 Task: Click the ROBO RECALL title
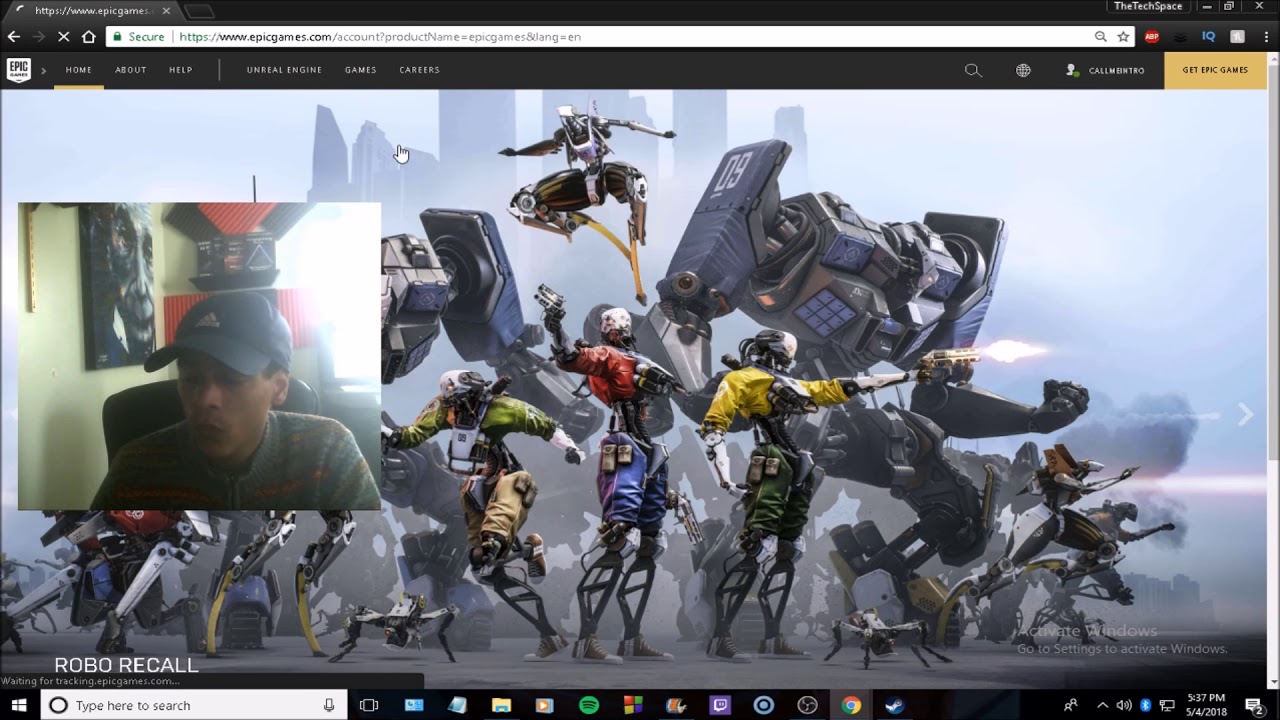[x=126, y=665]
